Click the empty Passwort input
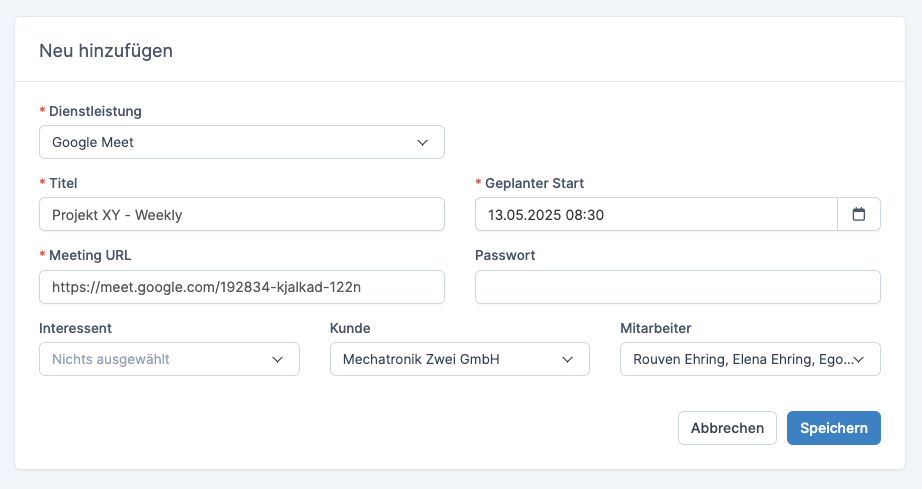Image resolution: width=922 pixels, height=489 pixels. (x=677, y=287)
